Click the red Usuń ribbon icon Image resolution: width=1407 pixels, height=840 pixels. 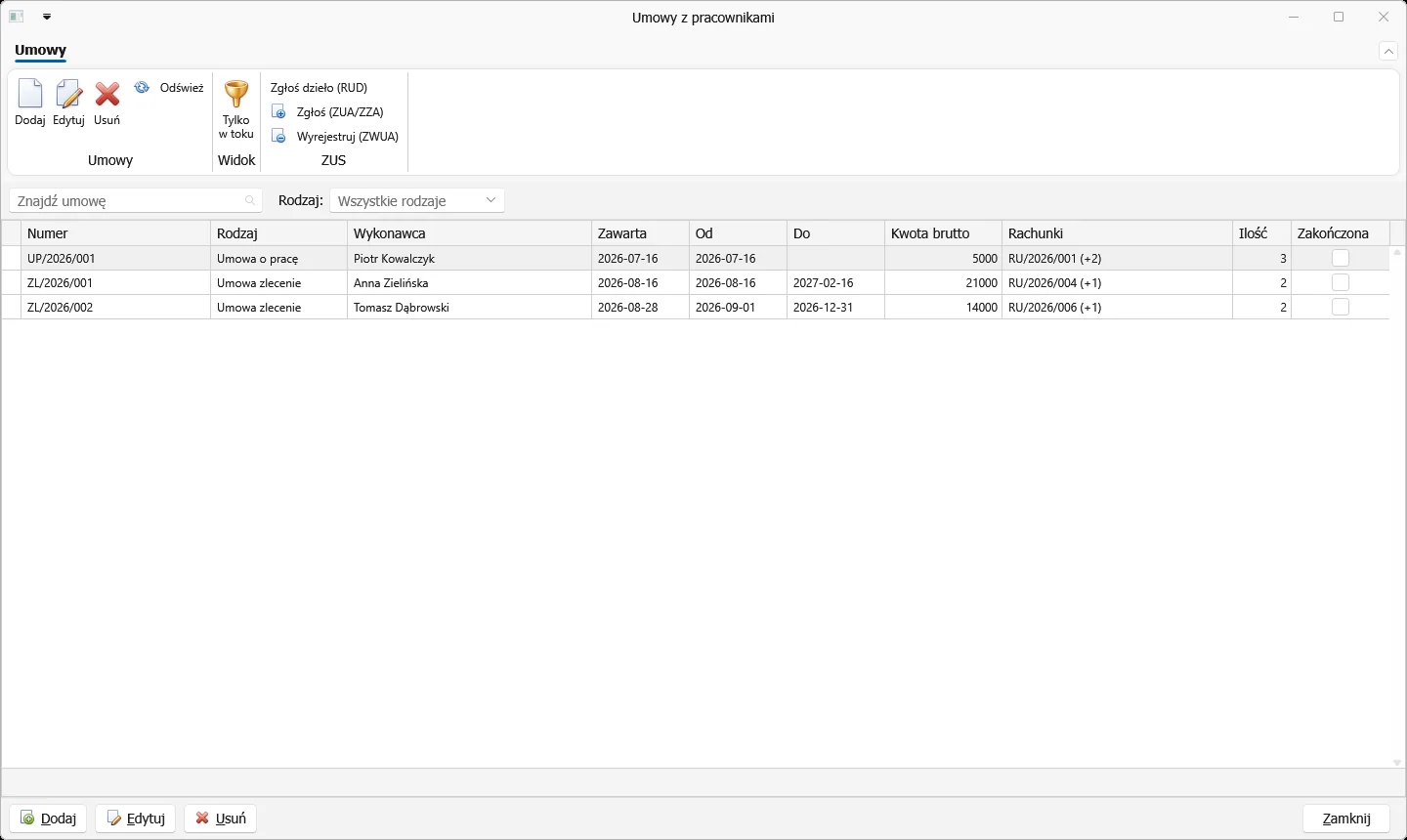point(107,94)
